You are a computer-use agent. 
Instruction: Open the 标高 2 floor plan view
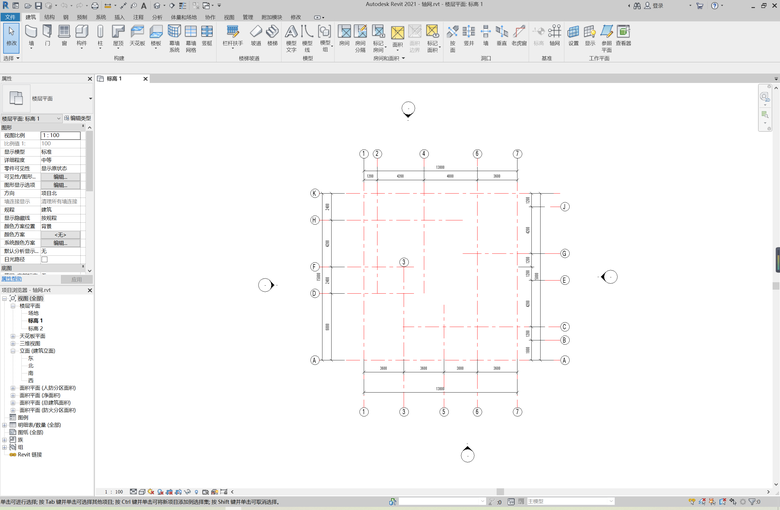(x=35, y=328)
